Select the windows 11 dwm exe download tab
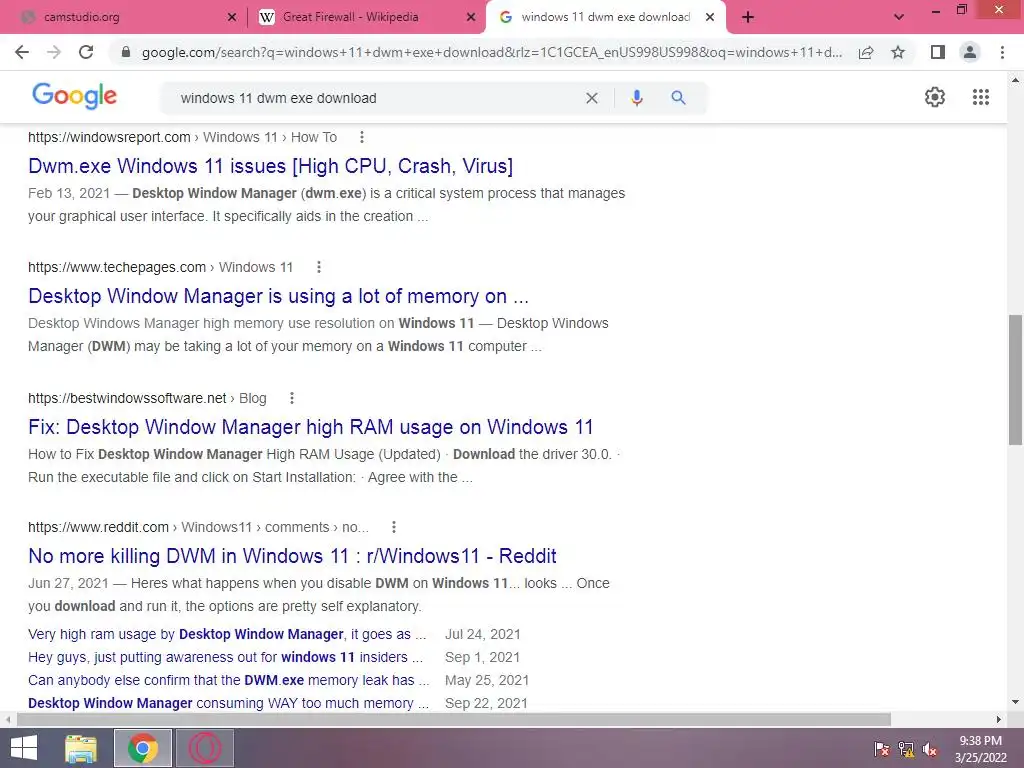This screenshot has height=768, width=1024. [605, 17]
